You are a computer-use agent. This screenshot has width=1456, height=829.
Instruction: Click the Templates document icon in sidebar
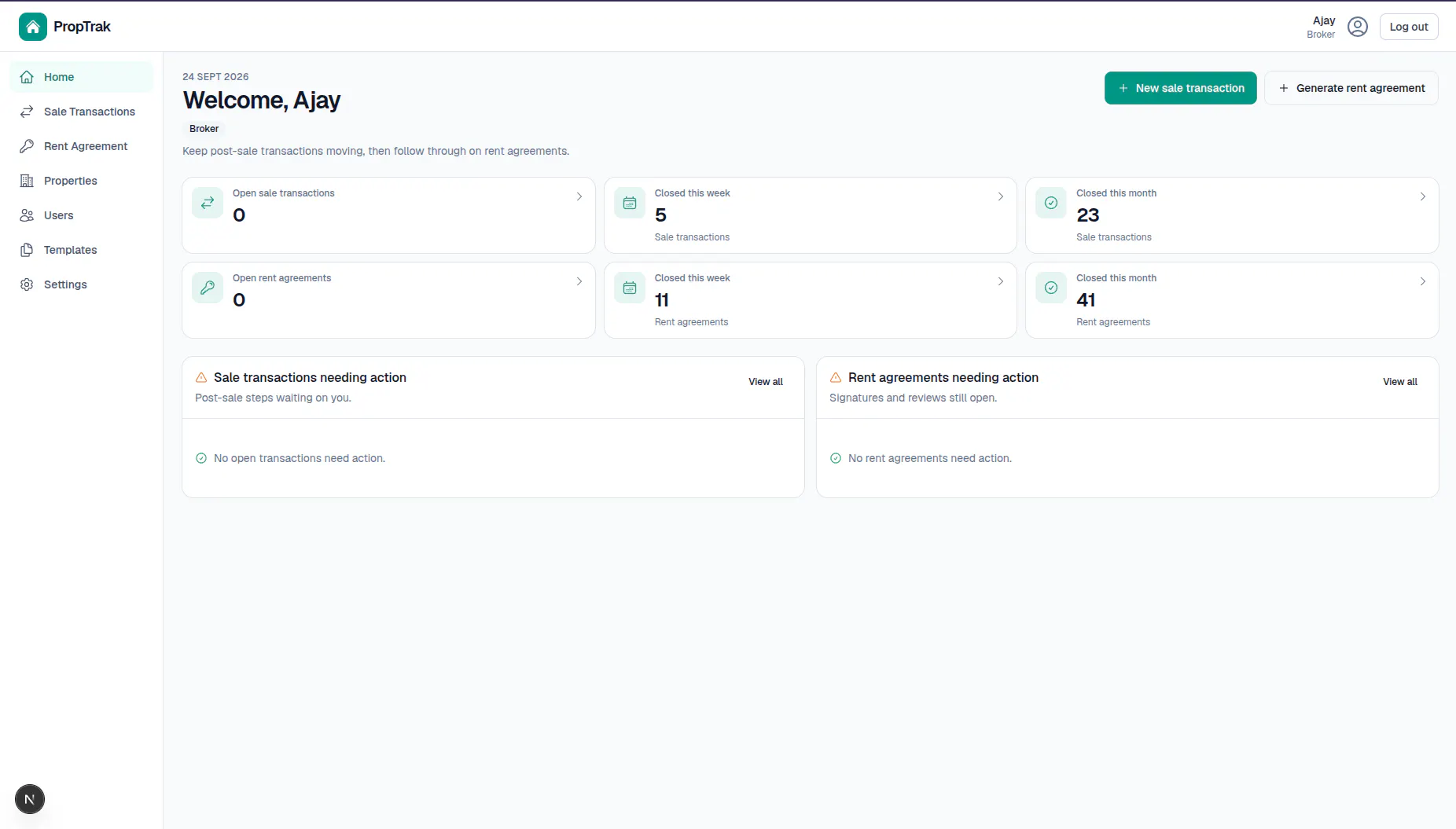coord(27,250)
